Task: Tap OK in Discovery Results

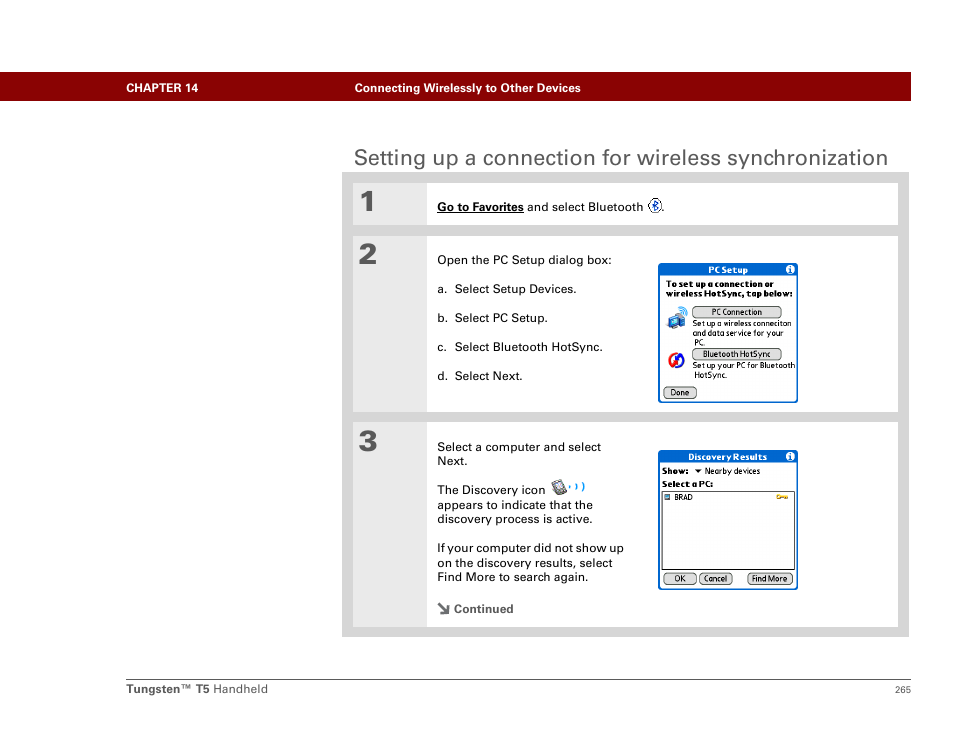Action: (x=680, y=579)
